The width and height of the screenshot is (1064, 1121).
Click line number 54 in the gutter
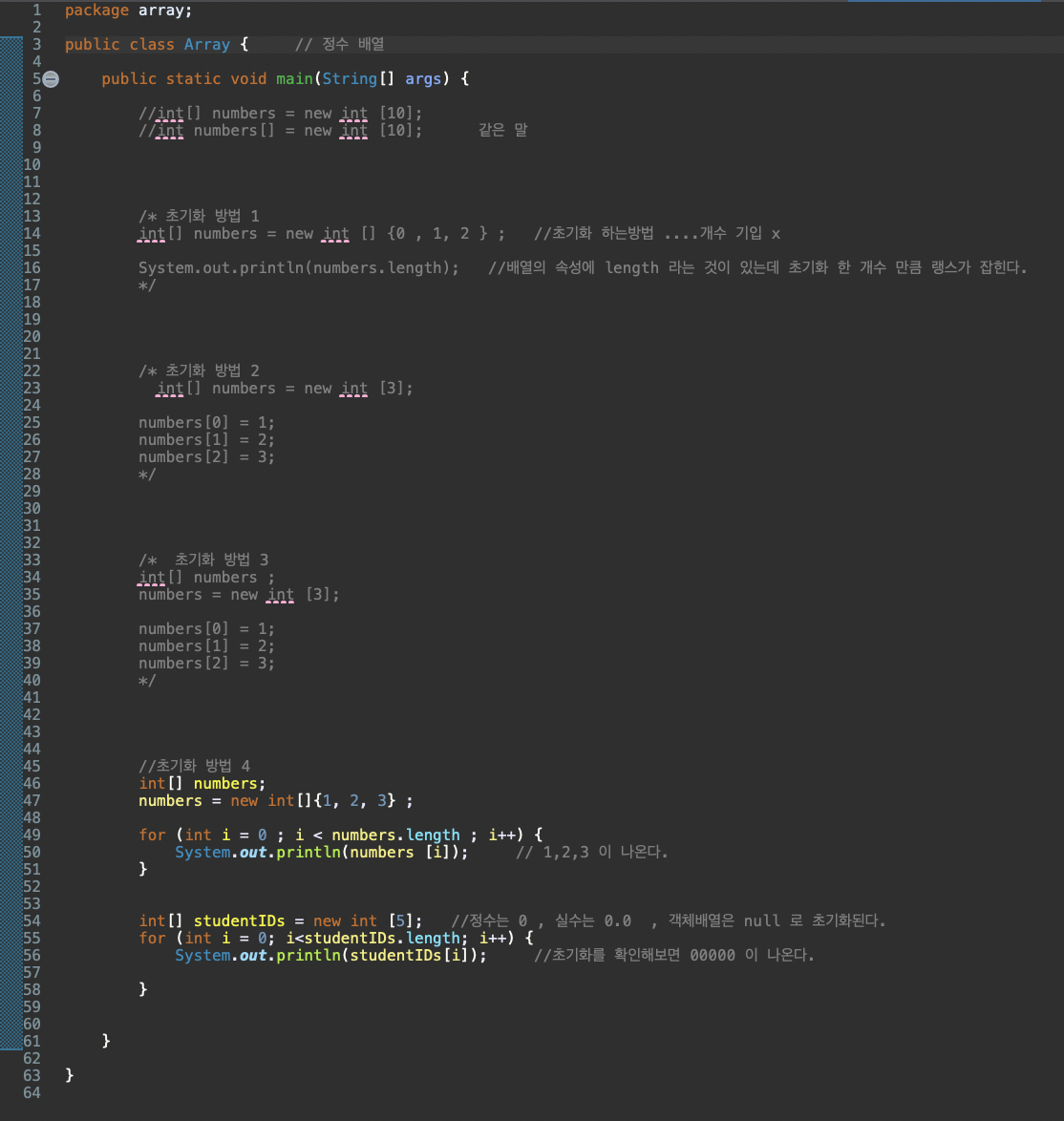(32, 920)
